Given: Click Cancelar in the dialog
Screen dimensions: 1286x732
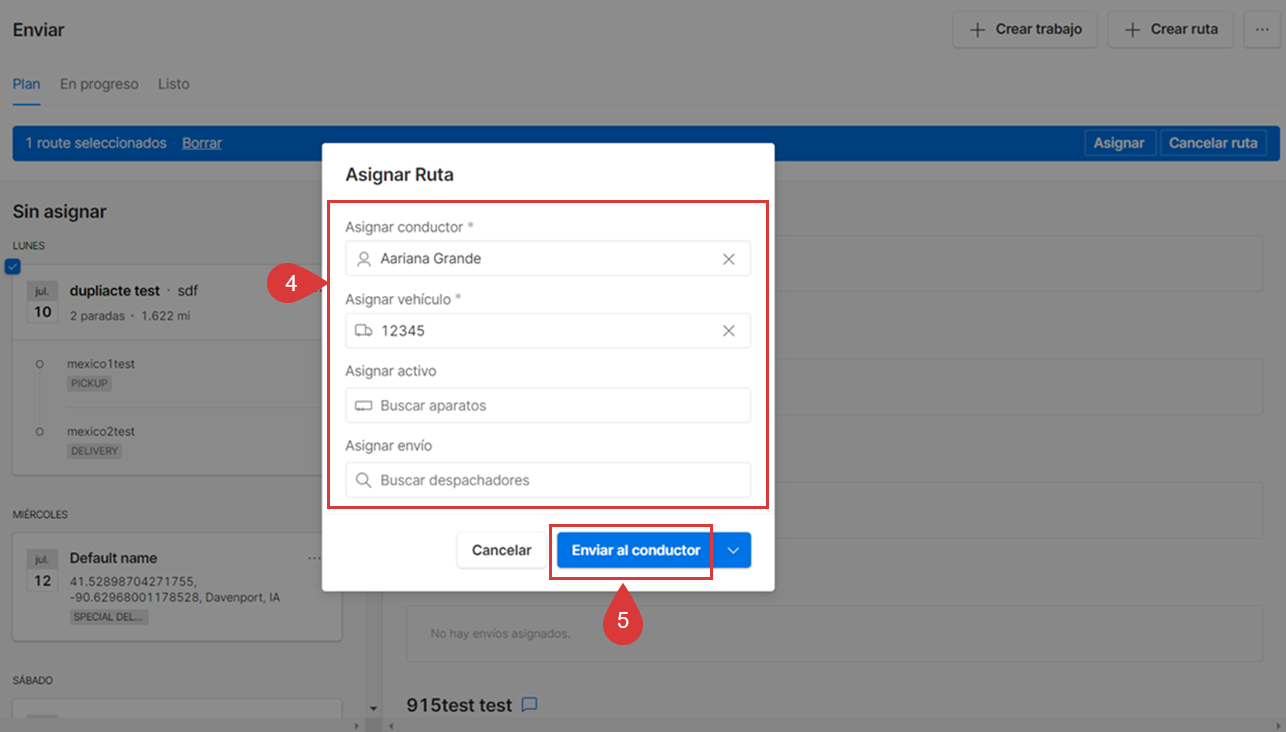Looking at the screenshot, I should coord(501,550).
